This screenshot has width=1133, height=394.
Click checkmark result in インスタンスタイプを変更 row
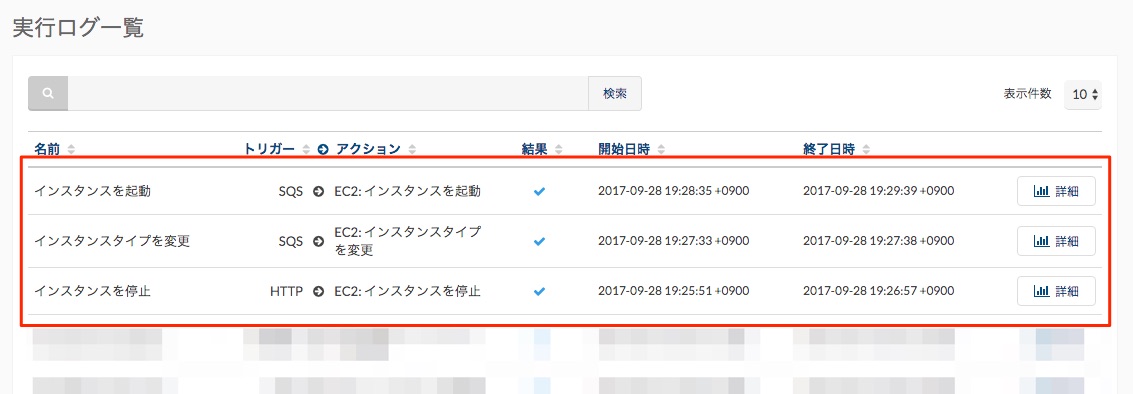point(539,241)
